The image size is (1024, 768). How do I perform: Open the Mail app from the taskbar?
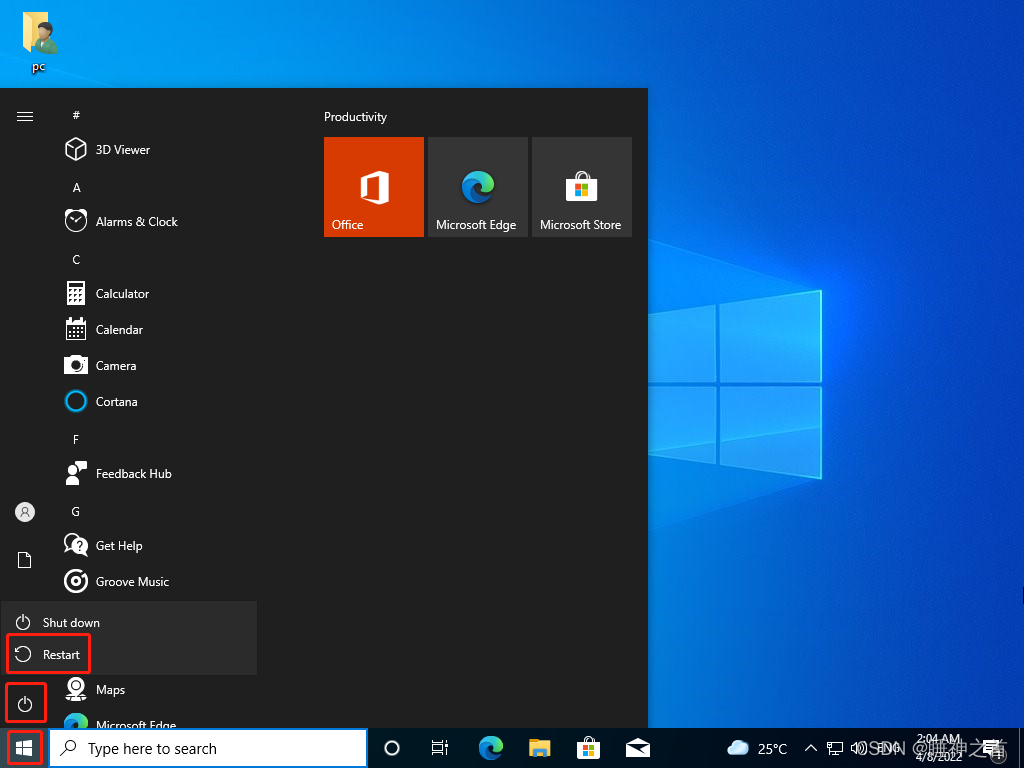[x=637, y=748]
